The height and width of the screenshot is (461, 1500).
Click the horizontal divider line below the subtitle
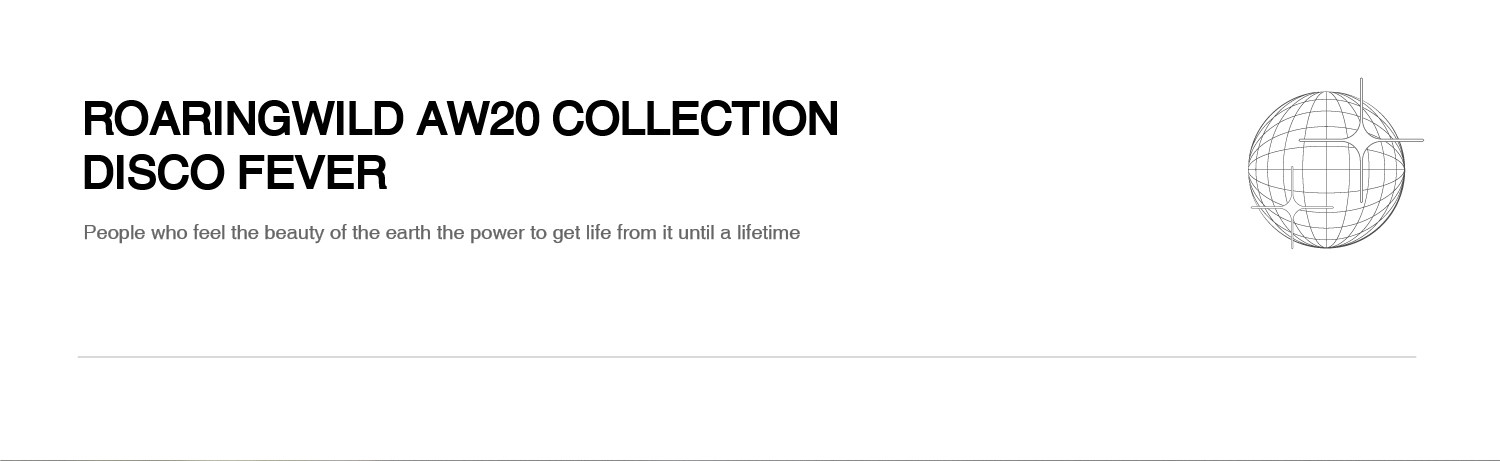point(746,356)
